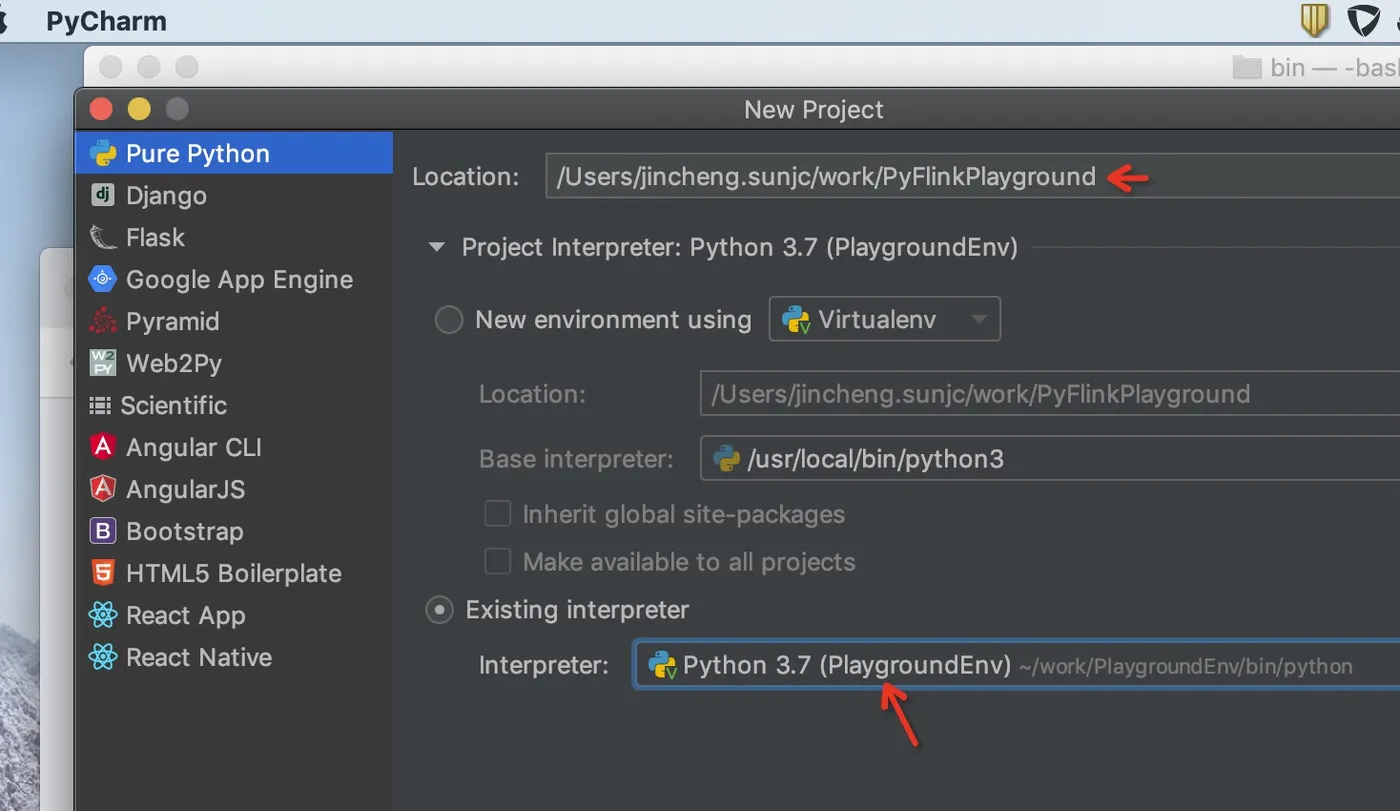Pick Google App Engine project type
This screenshot has width=1400, height=811.
click(x=234, y=279)
